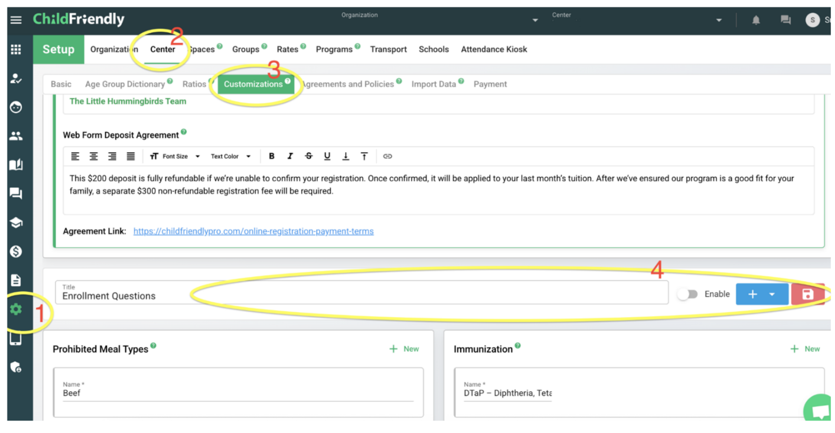Open the apps grid icon
Screen dimensions: 835x433
click(16, 50)
